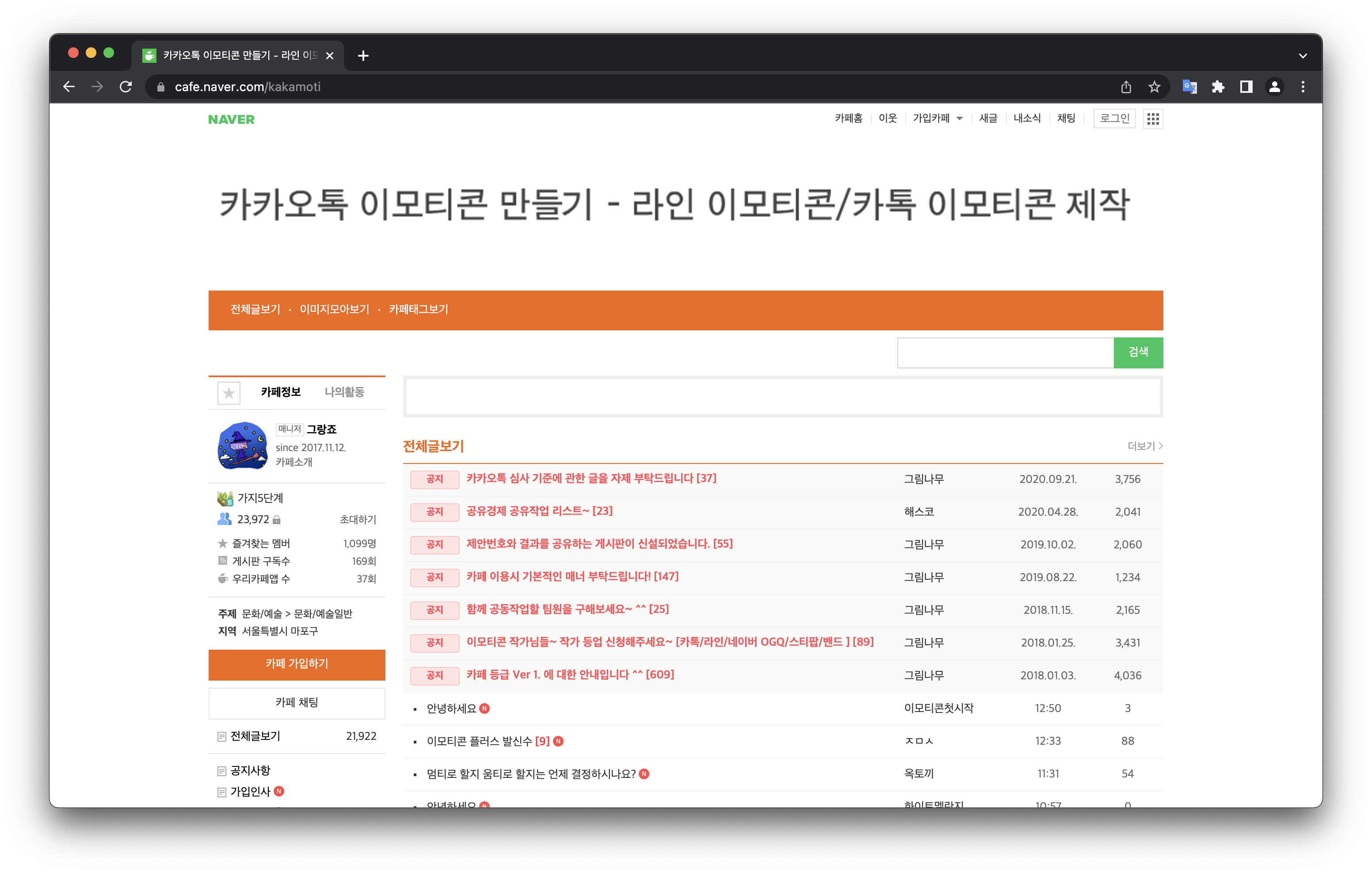Click the RSS icon beside 게시판 구독수

(x=223, y=560)
